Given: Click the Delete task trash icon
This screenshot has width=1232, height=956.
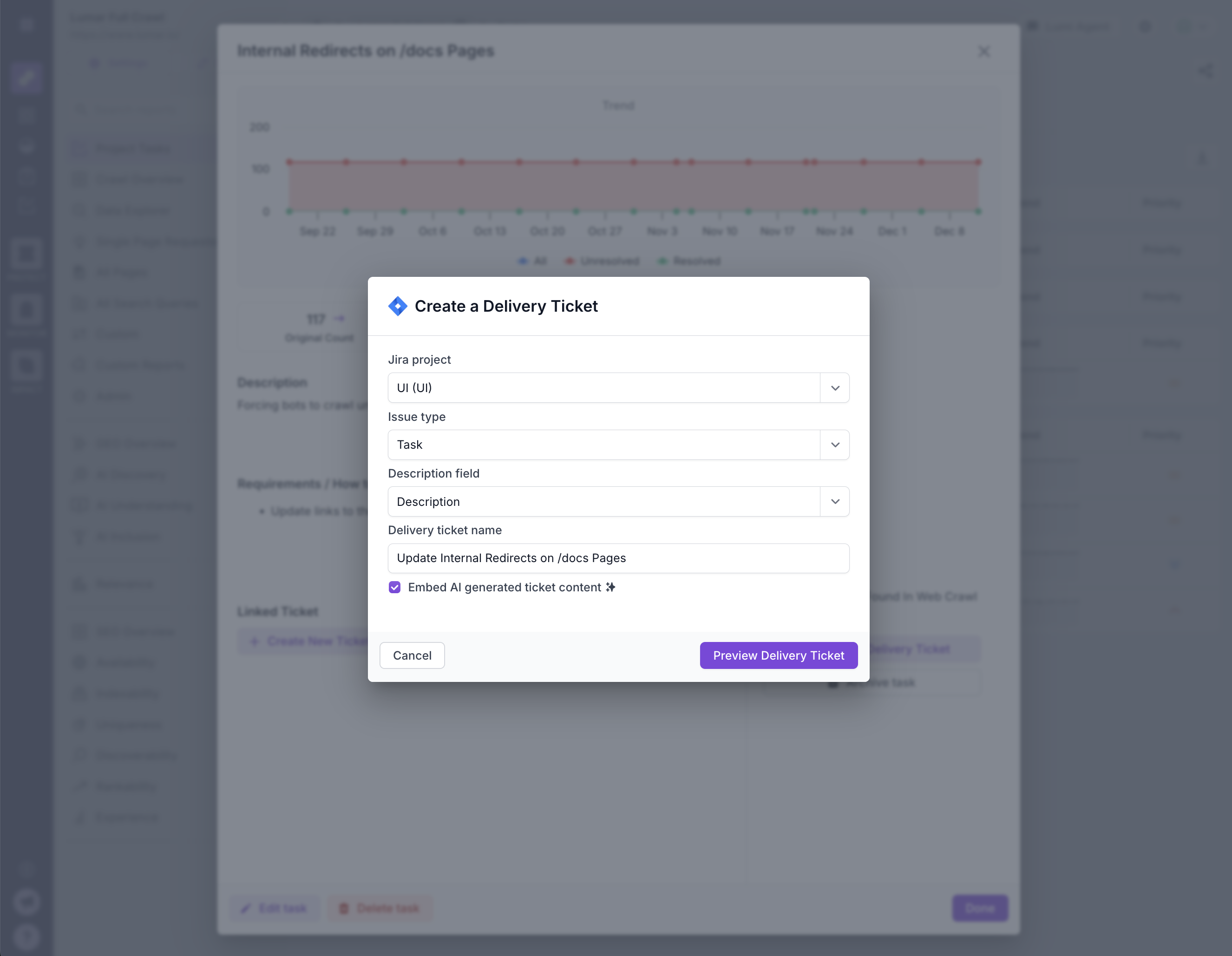Looking at the screenshot, I should (344, 908).
